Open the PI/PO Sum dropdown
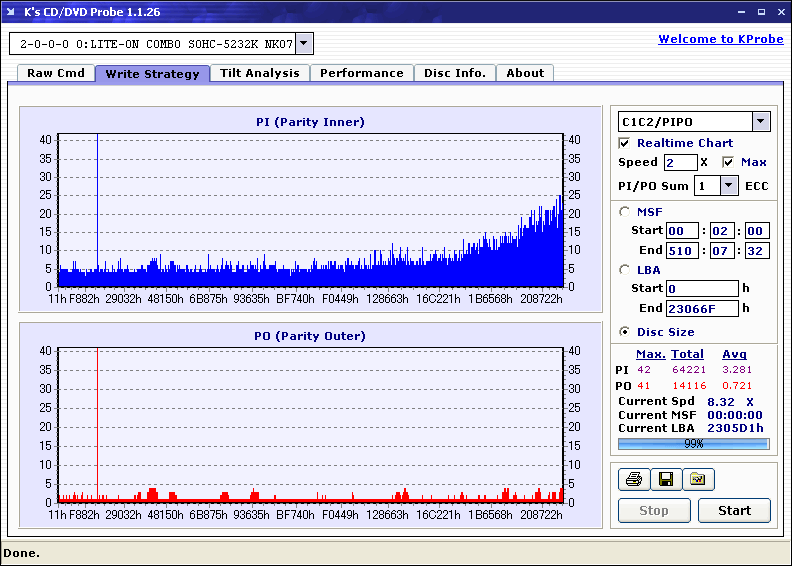This screenshot has width=792, height=566. (x=729, y=186)
